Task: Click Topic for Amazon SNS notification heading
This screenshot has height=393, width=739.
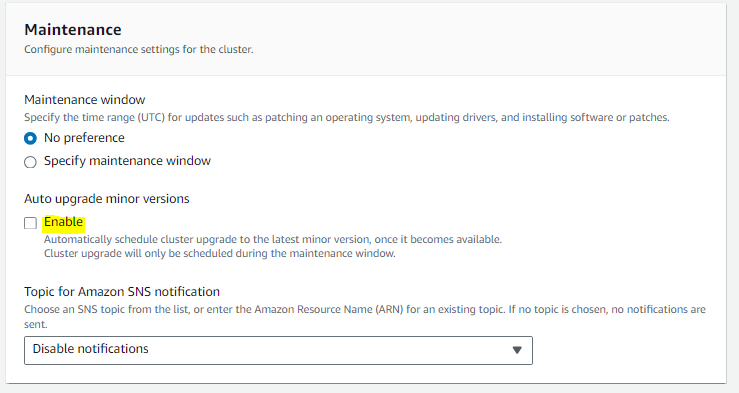Action: point(122,292)
